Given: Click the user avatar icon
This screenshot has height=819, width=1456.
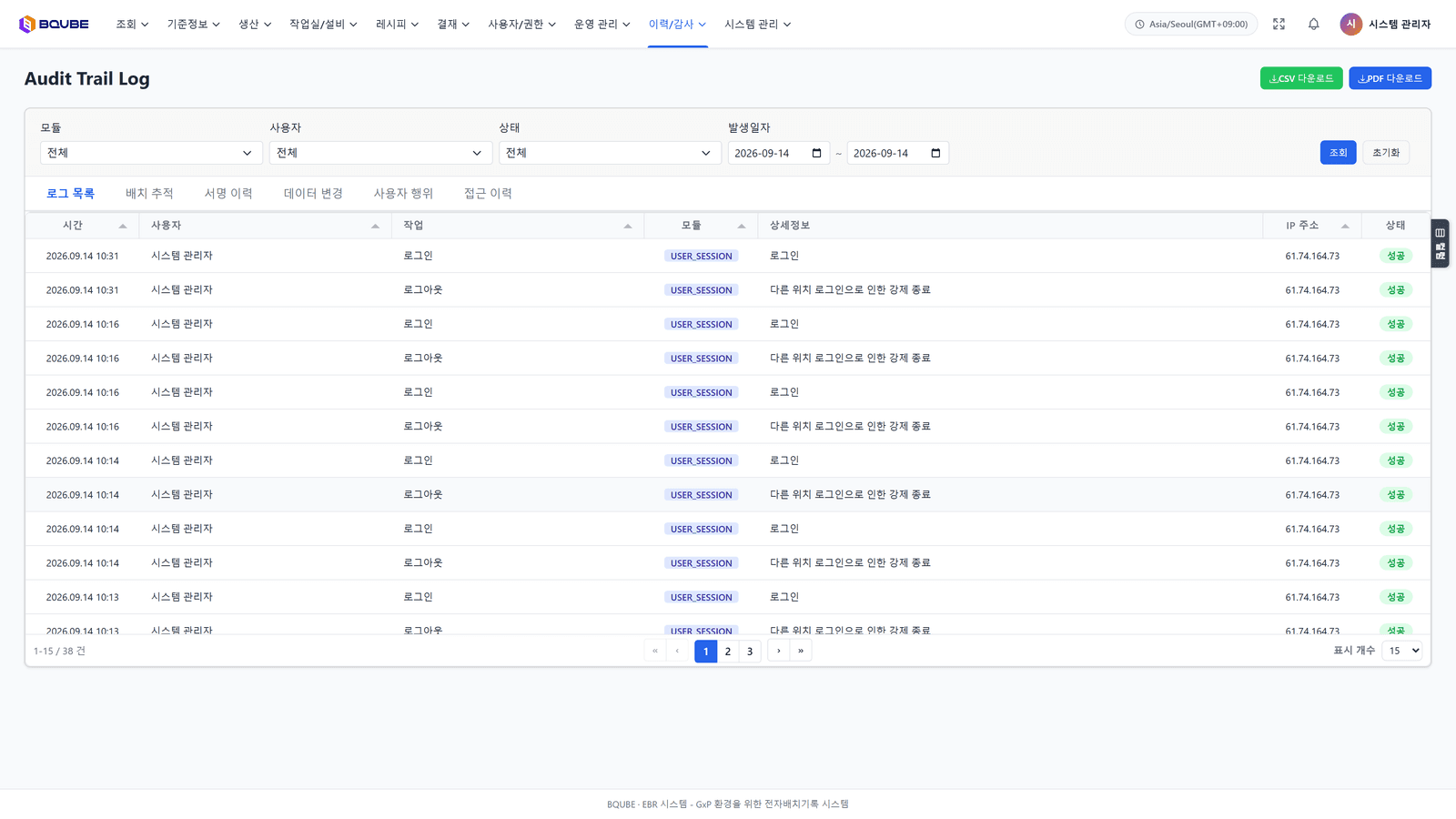Looking at the screenshot, I should [x=1350, y=25].
